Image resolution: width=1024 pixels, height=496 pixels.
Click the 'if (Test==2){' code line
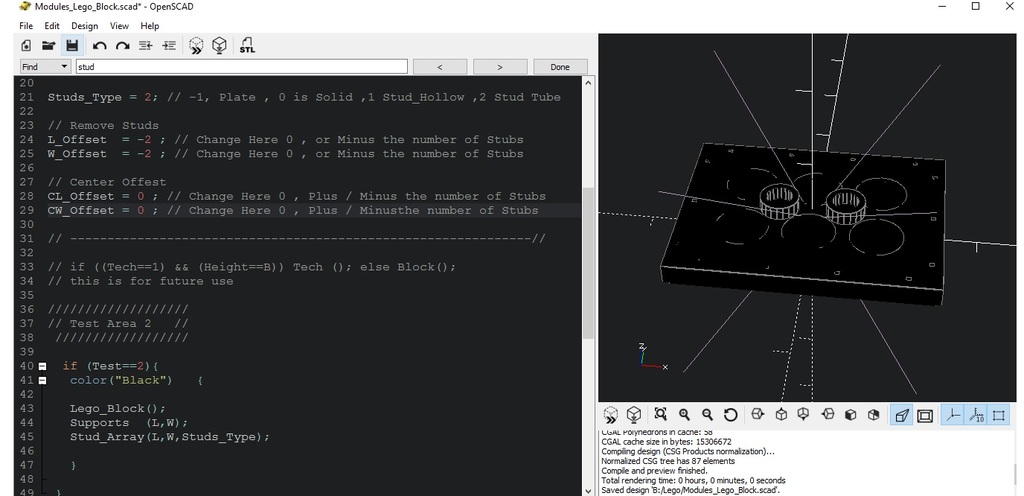click(x=110, y=366)
